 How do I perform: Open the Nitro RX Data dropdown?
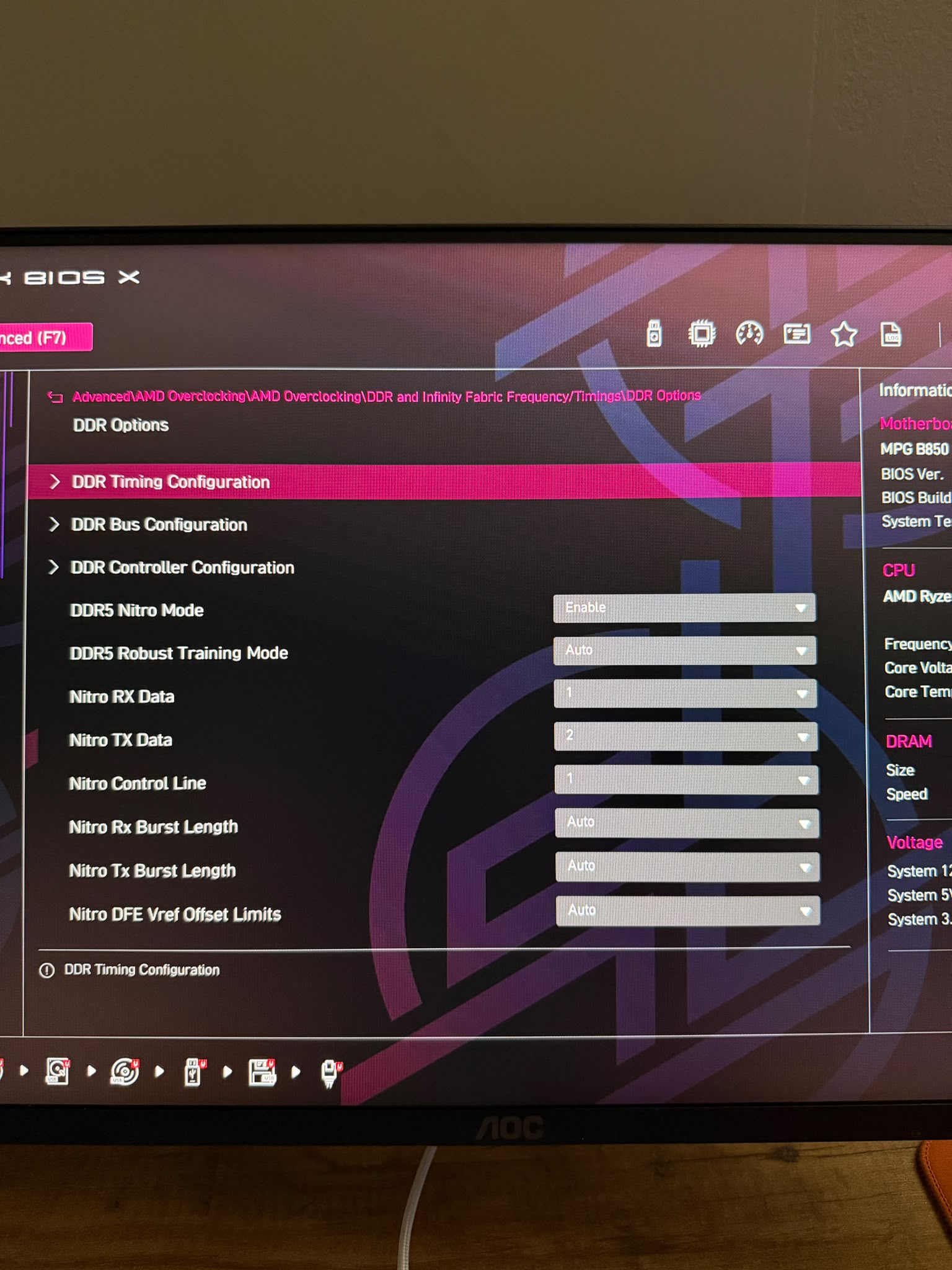tap(685, 693)
